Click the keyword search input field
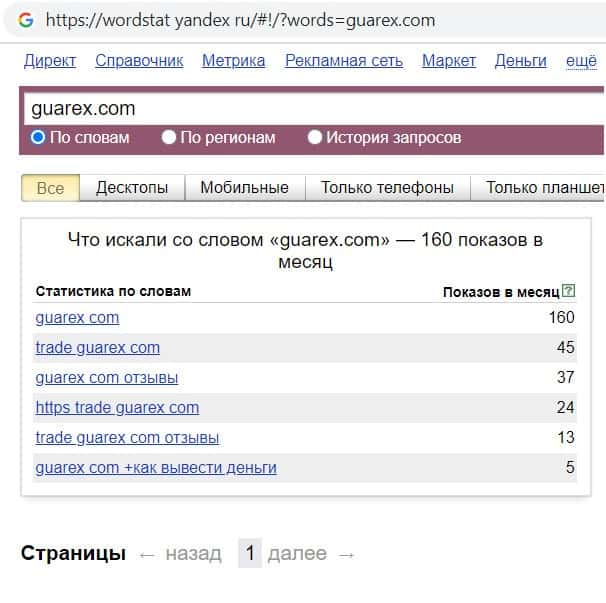 (x=300, y=108)
